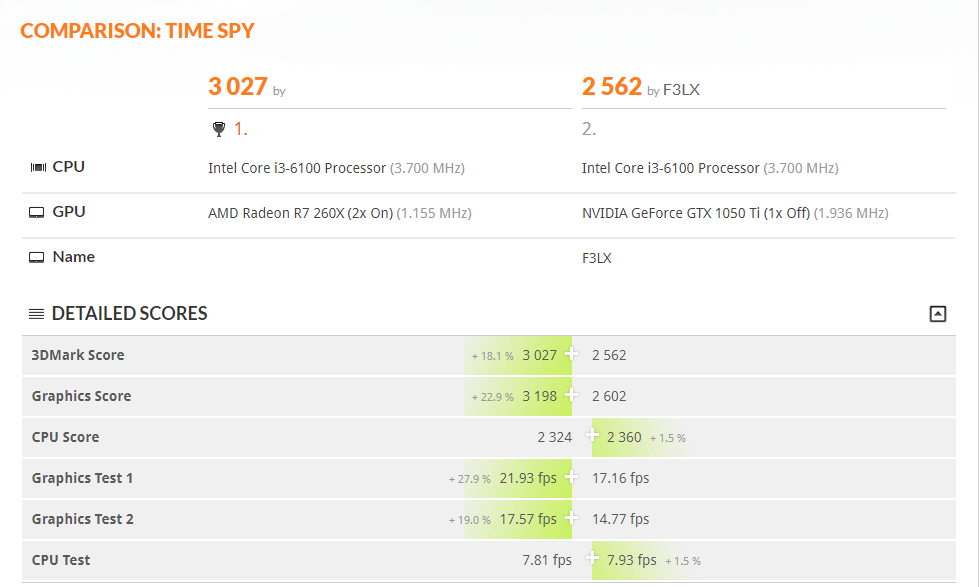This screenshot has width=979, height=587.
Task: Click the plus marker on Graphics Test 1 row
Action: [571, 476]
